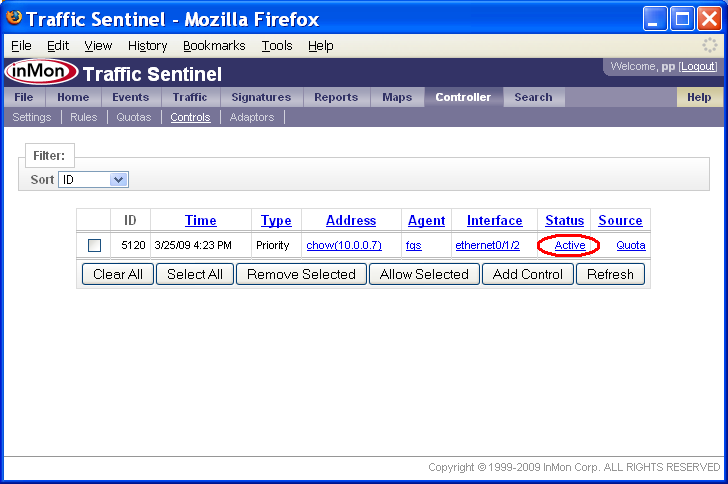Open the fgs agent link
728x484 pixels.
tap(414, 245)
